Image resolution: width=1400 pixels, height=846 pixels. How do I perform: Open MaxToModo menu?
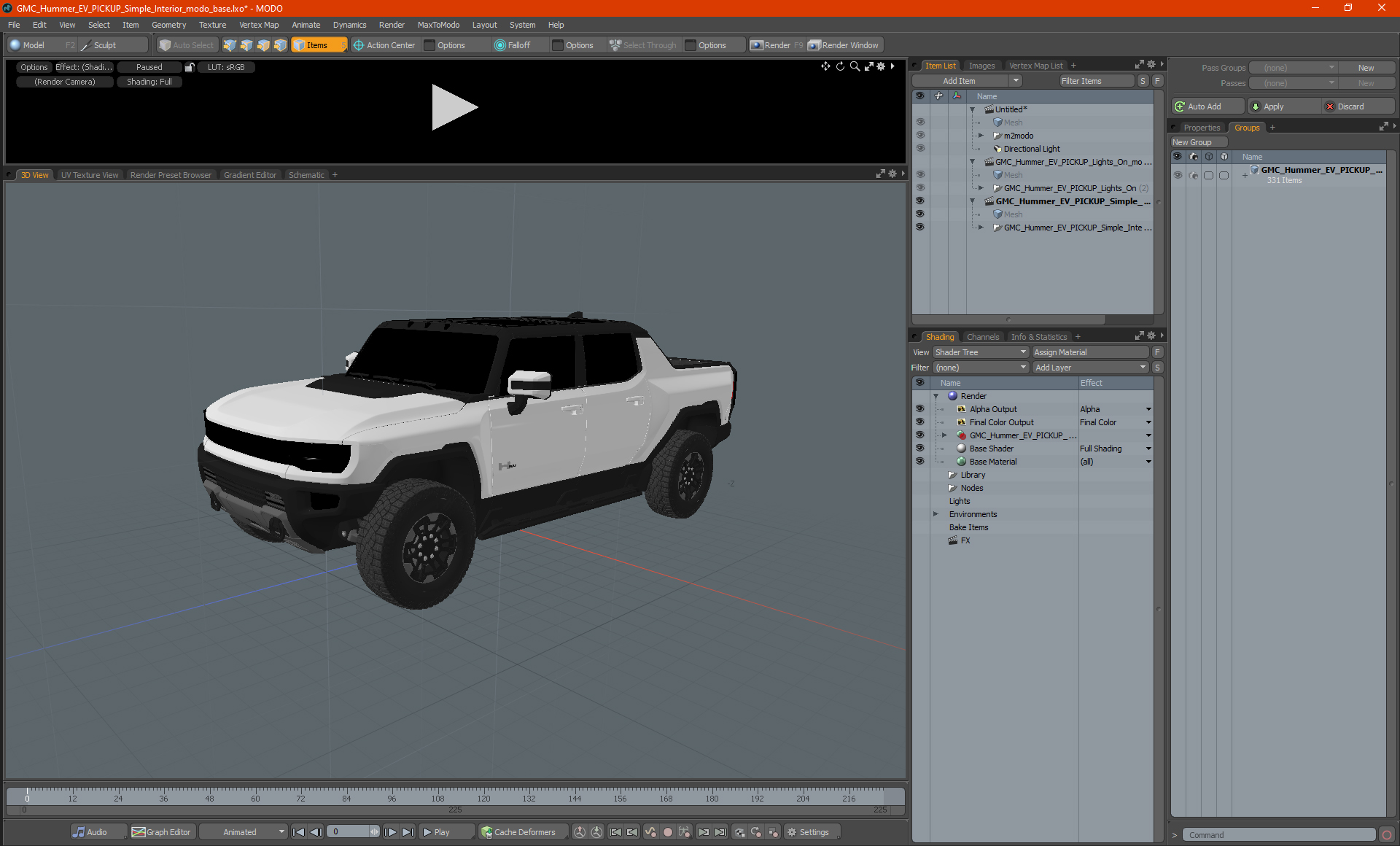[438, 25]
